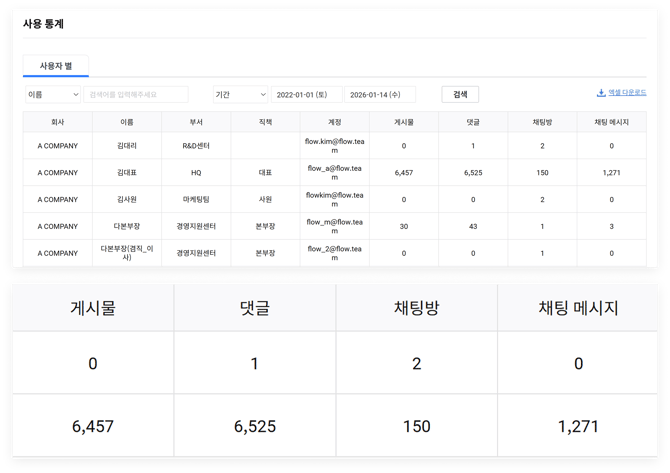Click the 직책 column header
This screenshot has width=670, height=473.
point(265,122)
